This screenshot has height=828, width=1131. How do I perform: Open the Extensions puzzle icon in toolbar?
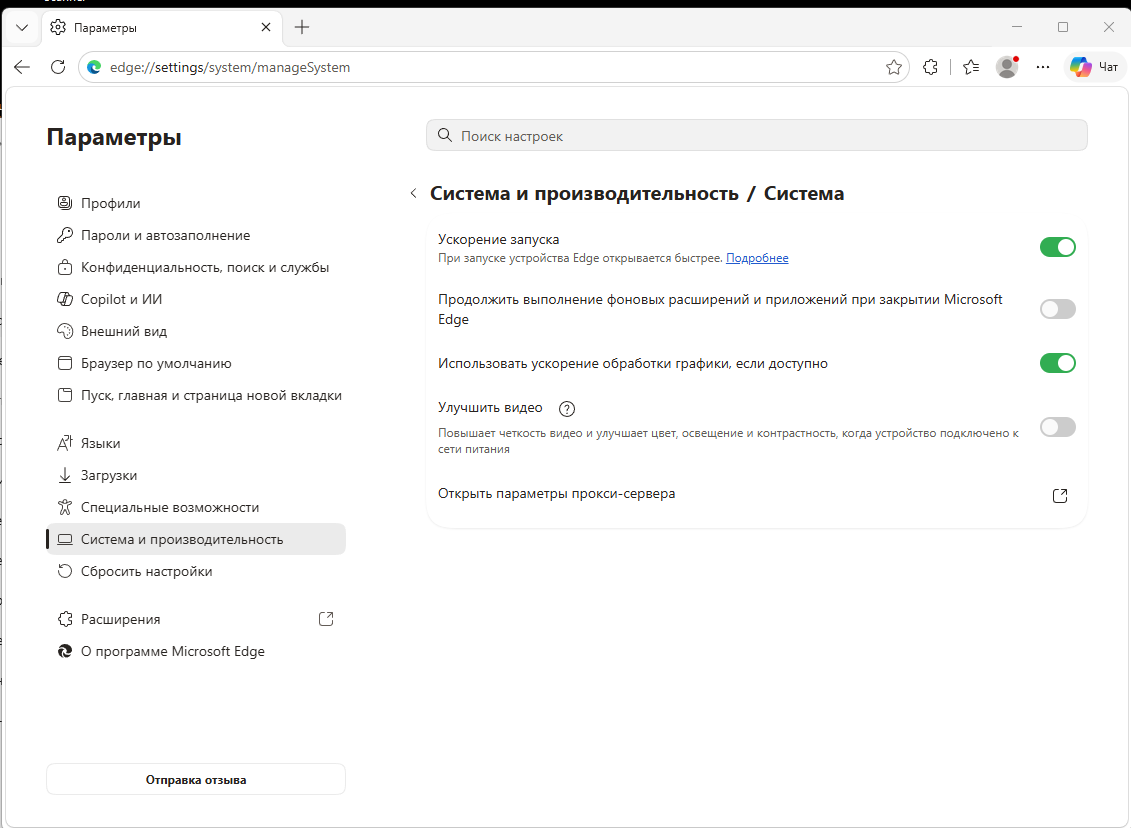tap(930, 67)
